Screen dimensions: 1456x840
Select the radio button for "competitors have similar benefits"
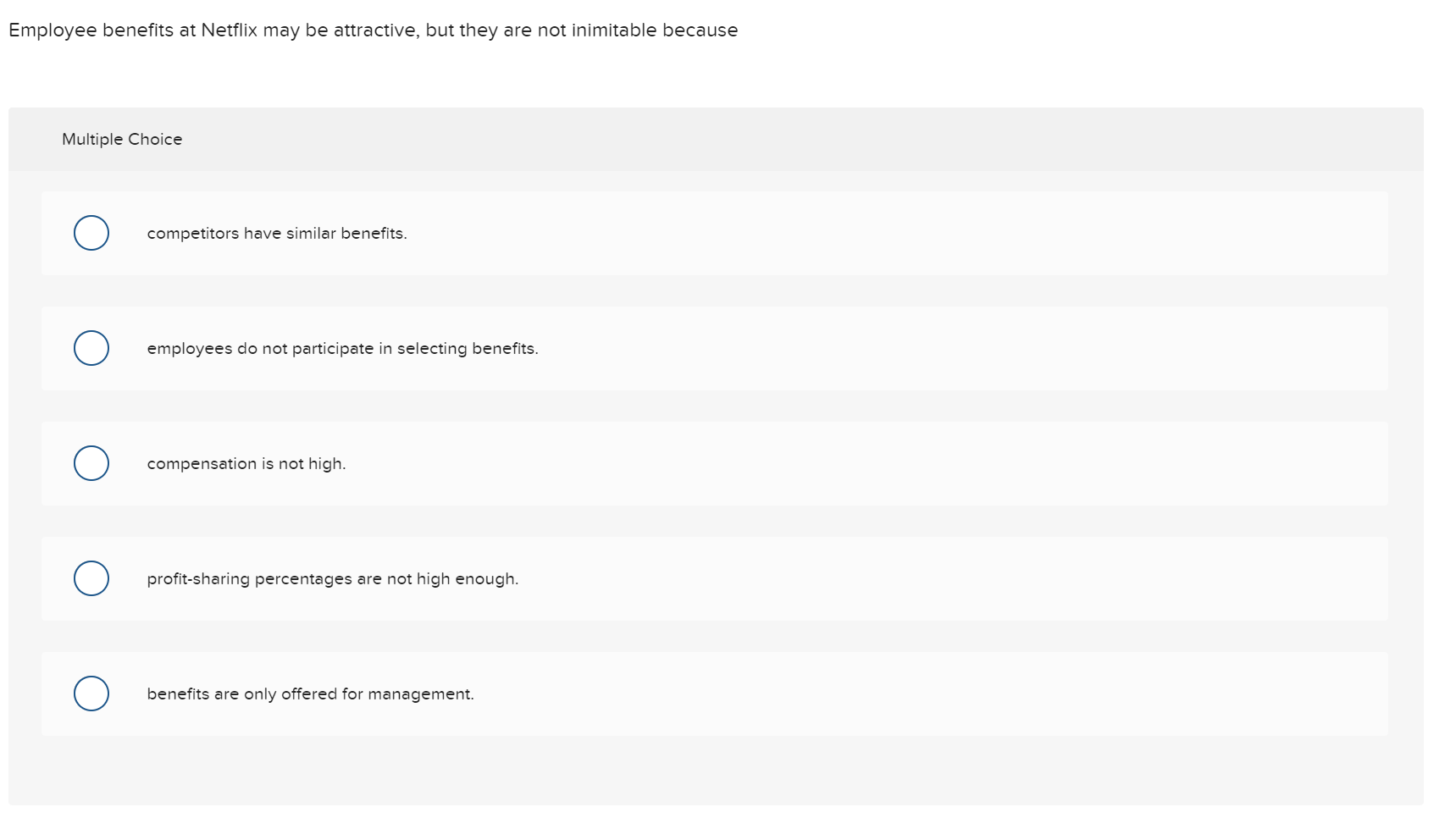coord(91,232)
